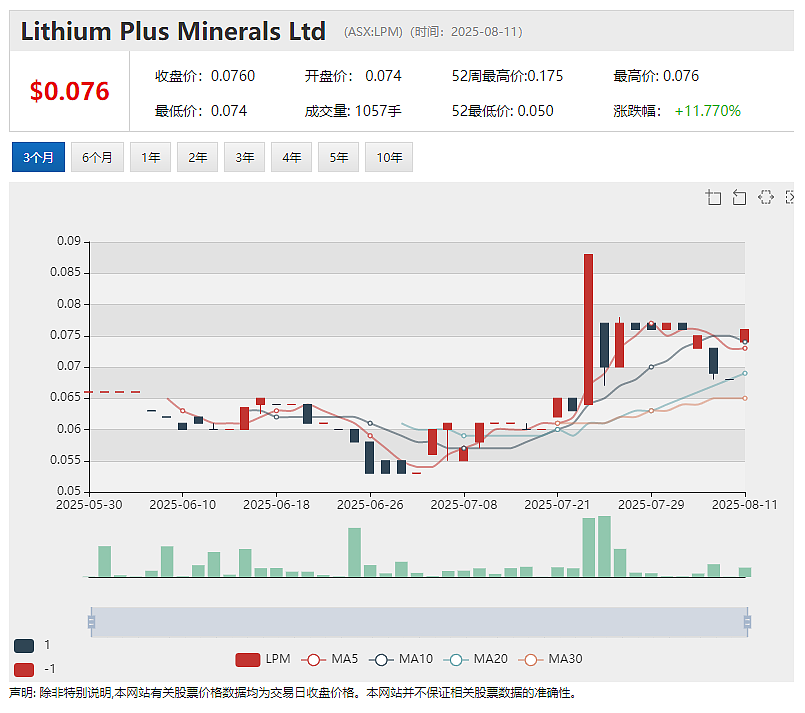Screen dimensions: 805x713
Task: Click the 0.05 y-axis label
Action: [x=69, y=491]
